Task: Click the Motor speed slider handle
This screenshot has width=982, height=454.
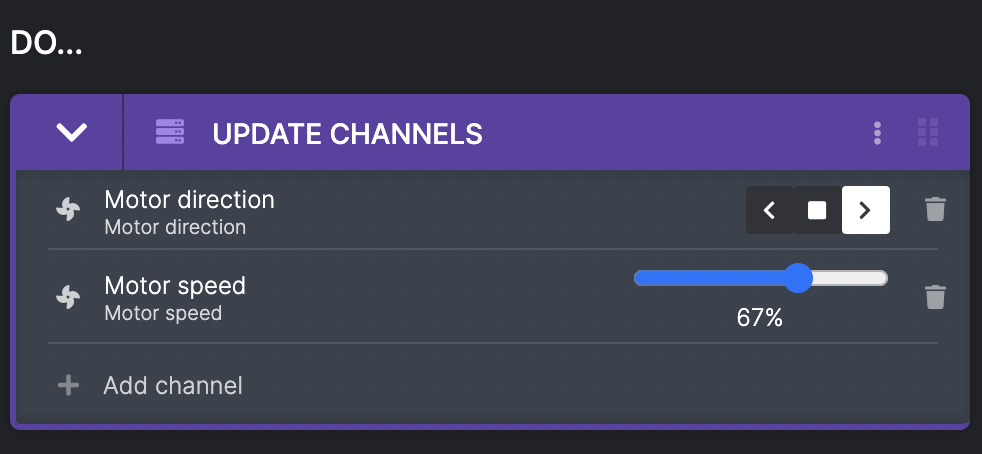Action: 798,278
